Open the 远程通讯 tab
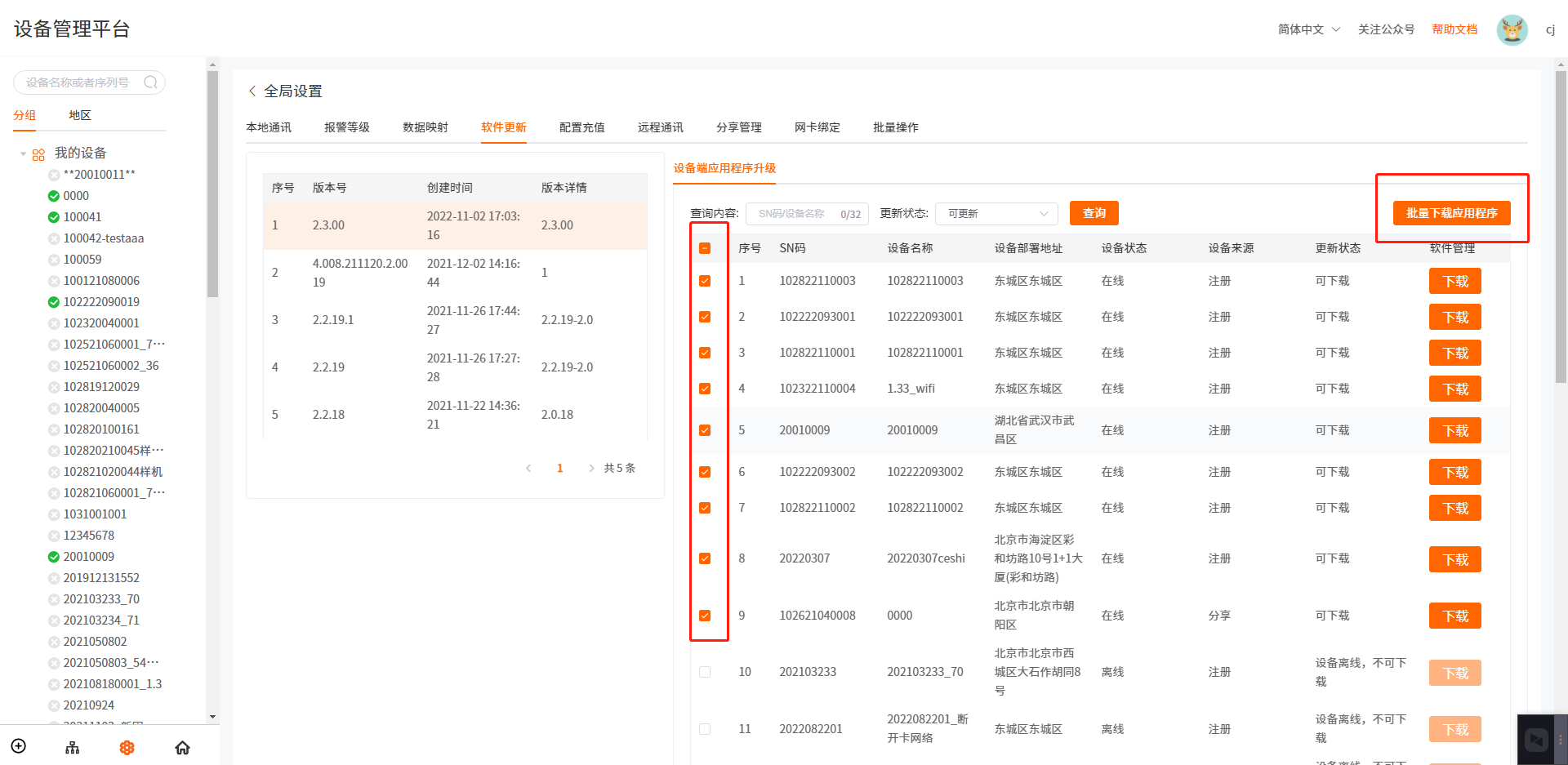The height and width of the screenshot is (765, 1568). tap(661, 127)
